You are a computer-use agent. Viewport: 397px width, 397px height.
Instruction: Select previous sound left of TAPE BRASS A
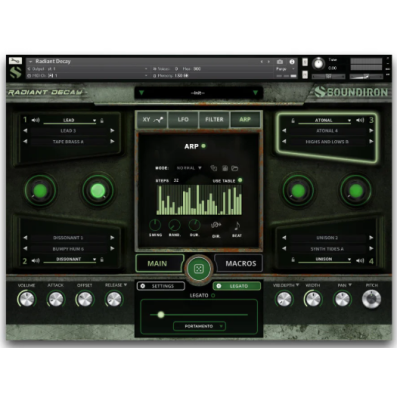(25, 141)
